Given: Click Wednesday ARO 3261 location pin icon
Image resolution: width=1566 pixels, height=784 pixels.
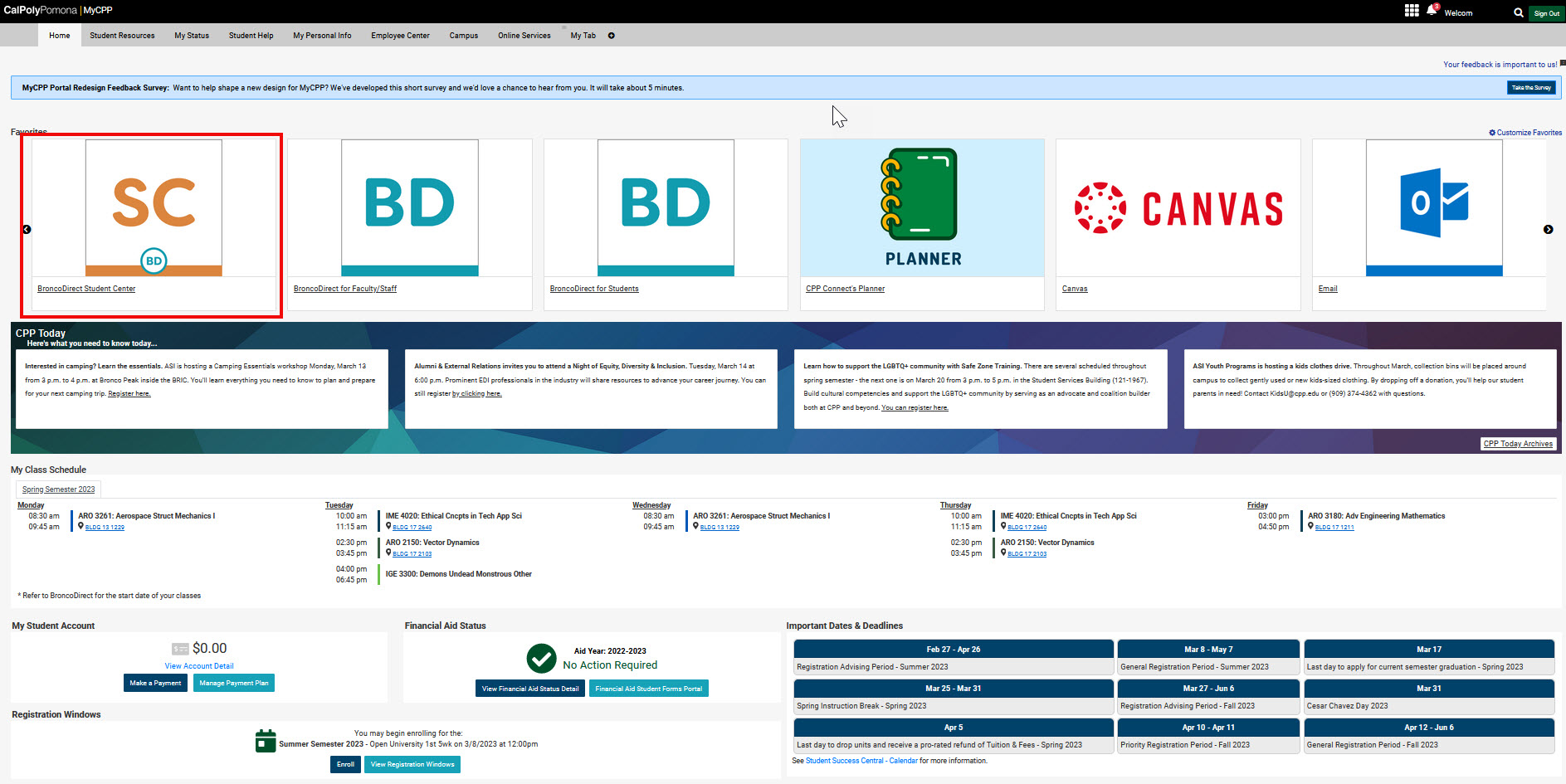Looking at the screenshot, I should pyautogui.click(x=696, y=526).
